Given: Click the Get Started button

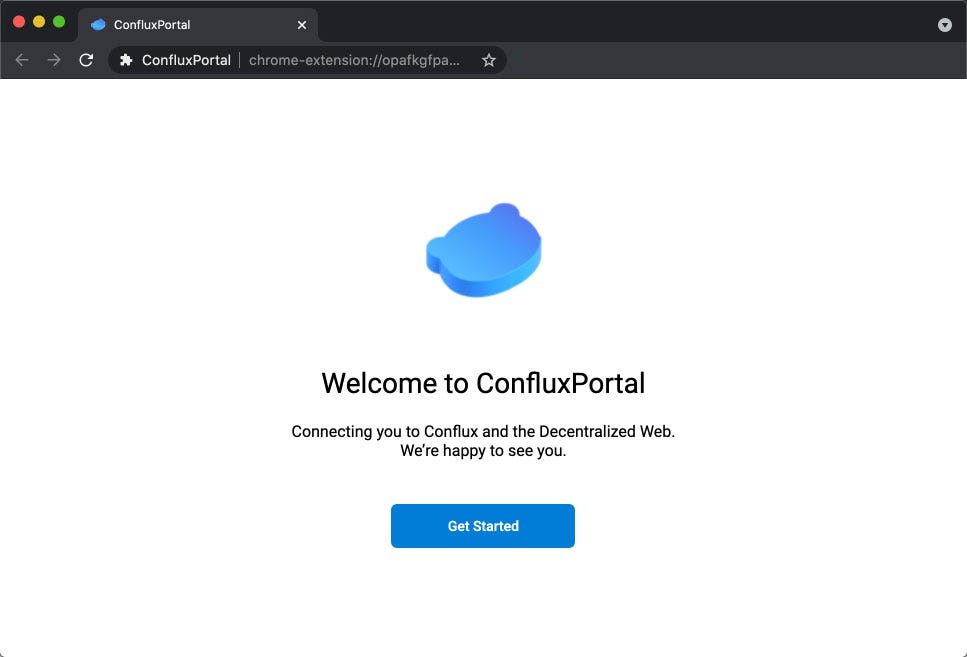Looking at the screenshot, I should tap(482, 526).
